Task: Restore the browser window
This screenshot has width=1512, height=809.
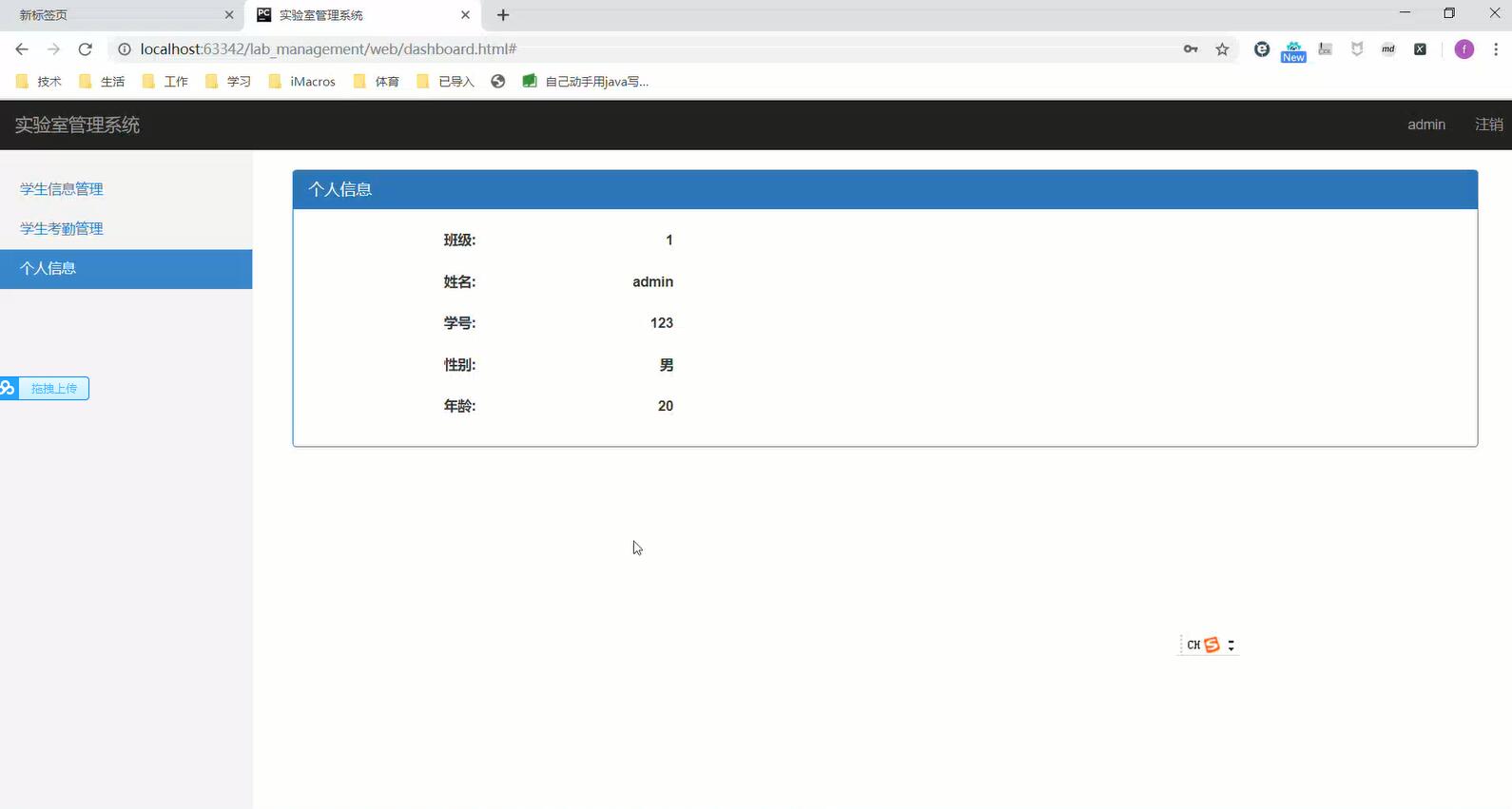Action: click(x=1449, y=13)
